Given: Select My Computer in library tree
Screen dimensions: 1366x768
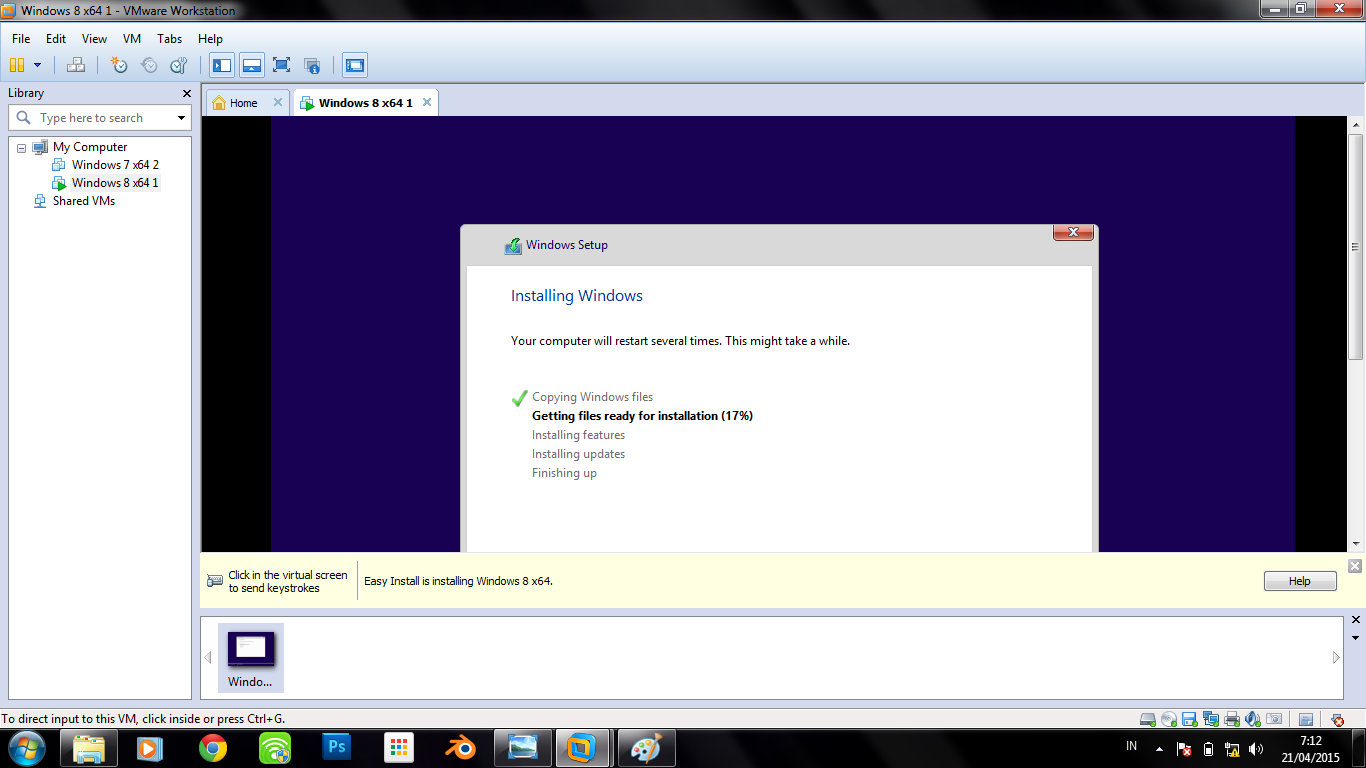Looking at the screenshot, I should pos(90,147).
